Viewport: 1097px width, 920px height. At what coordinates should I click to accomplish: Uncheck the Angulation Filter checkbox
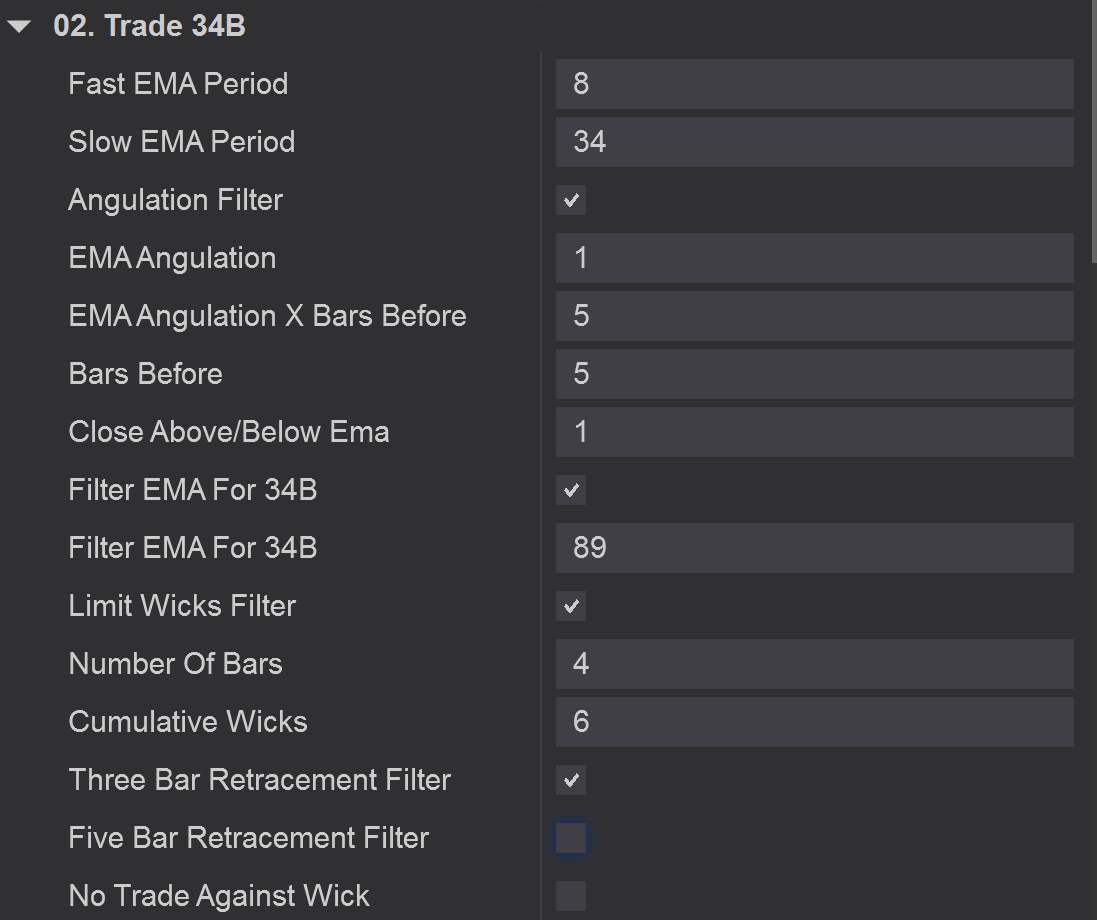(x=571, y=200)
